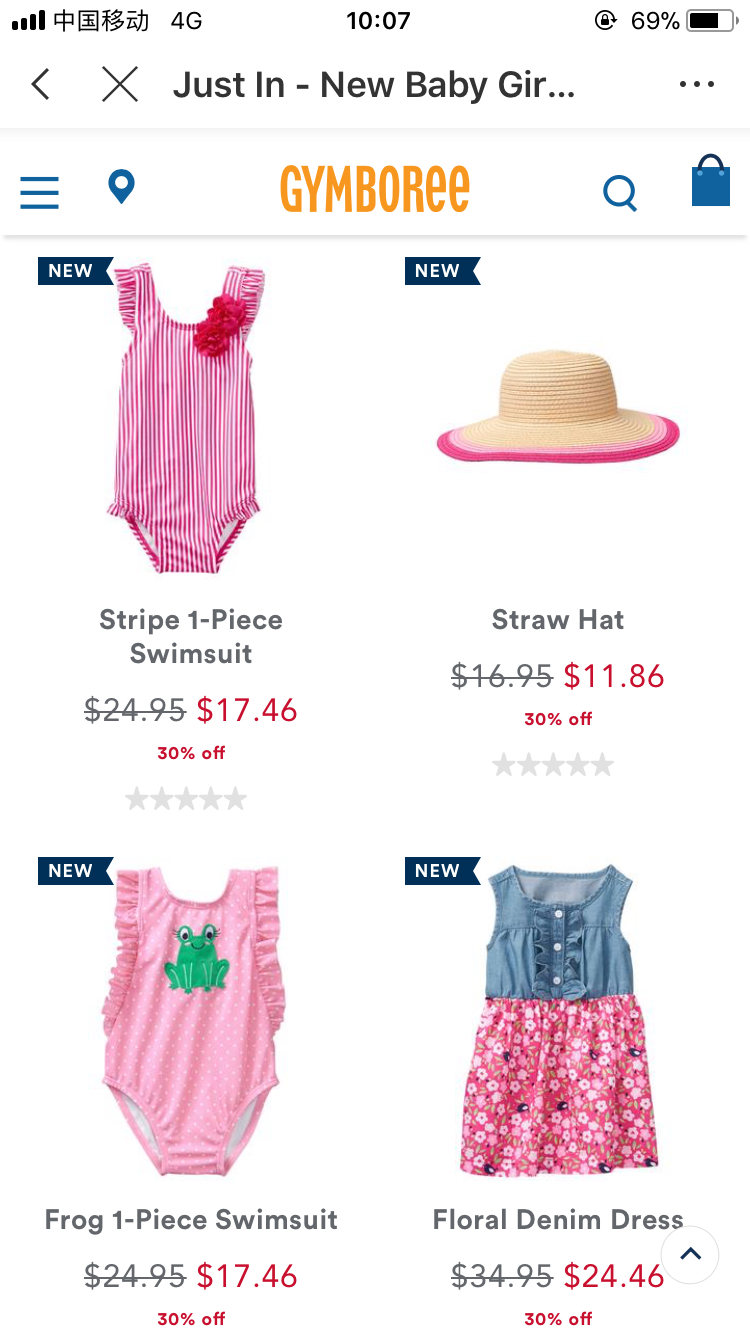Tap star rating under Stripe Swimsuit
The width and height of the screenshot is (750, 1334).
pos(186,799)
